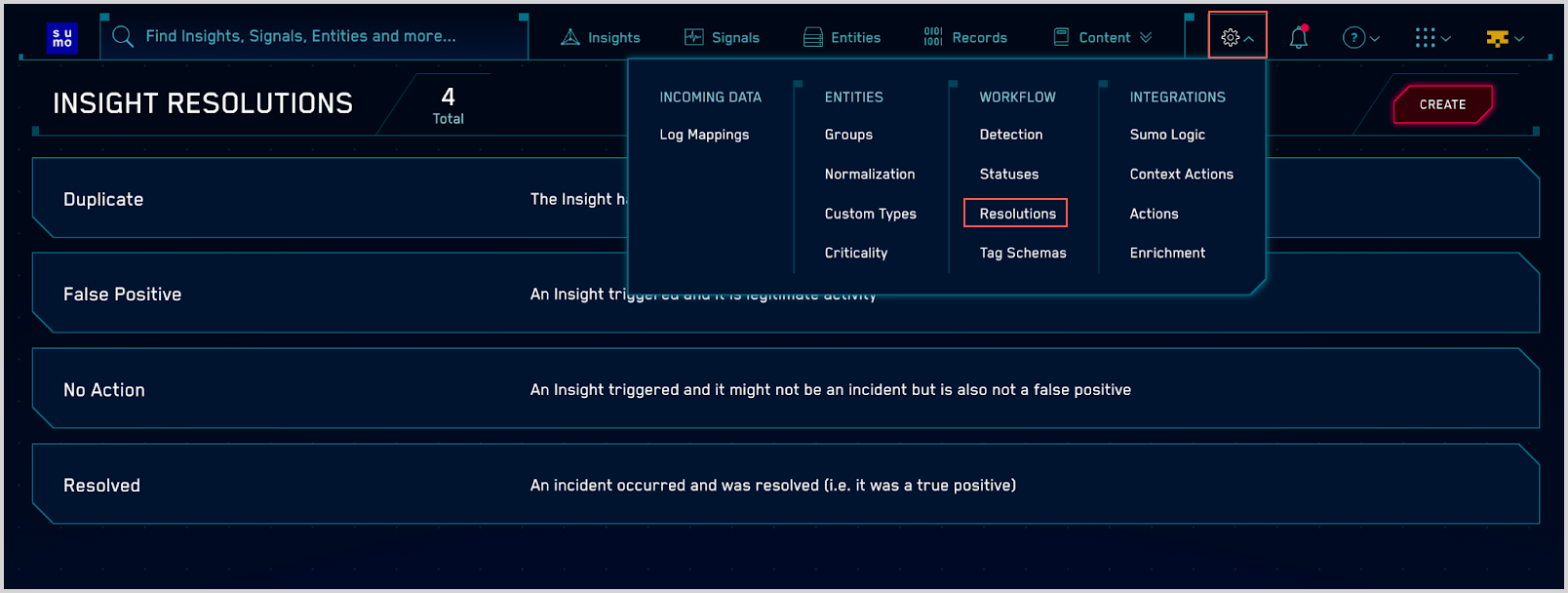
Task: Open the help question mark menu
Action: (1360, 38)
